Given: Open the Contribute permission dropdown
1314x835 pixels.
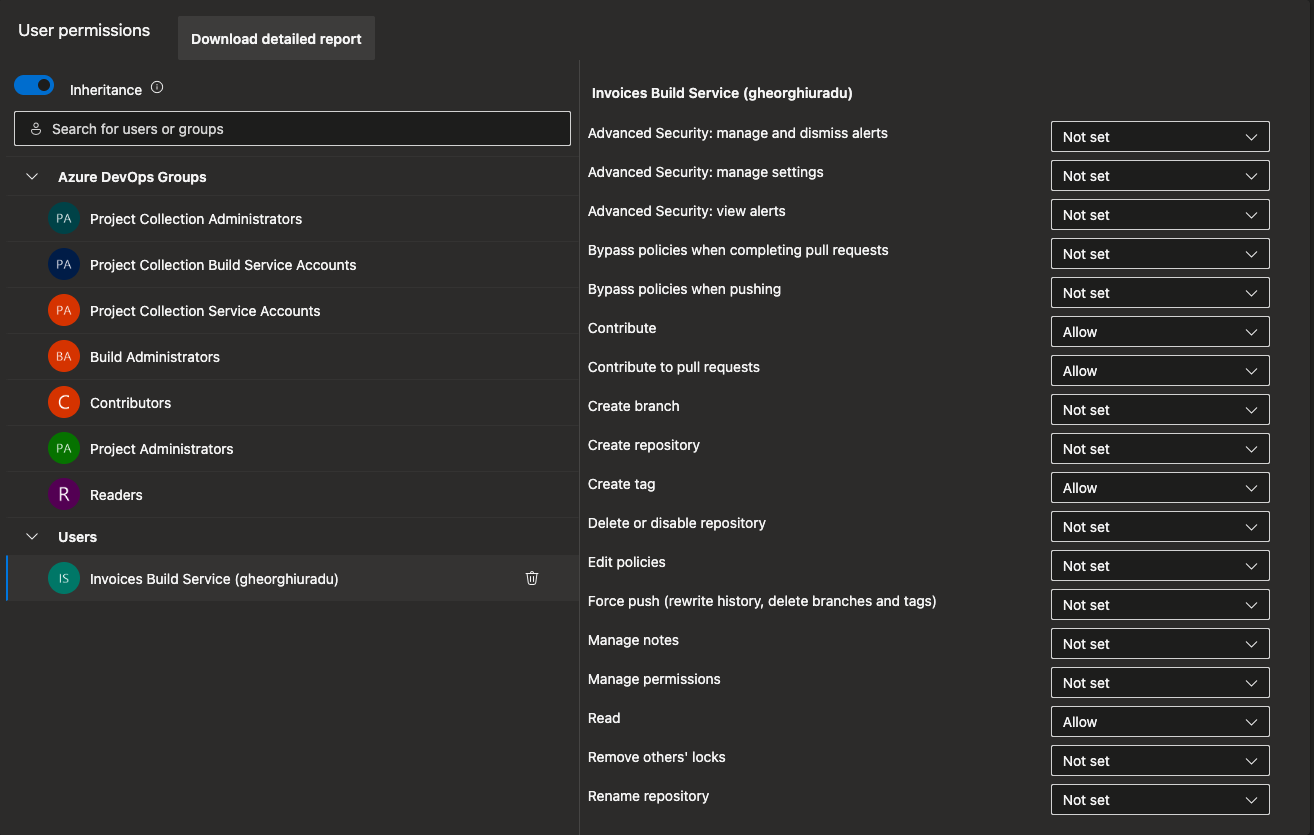Looking at the screenshot, I should point(1160,331).
